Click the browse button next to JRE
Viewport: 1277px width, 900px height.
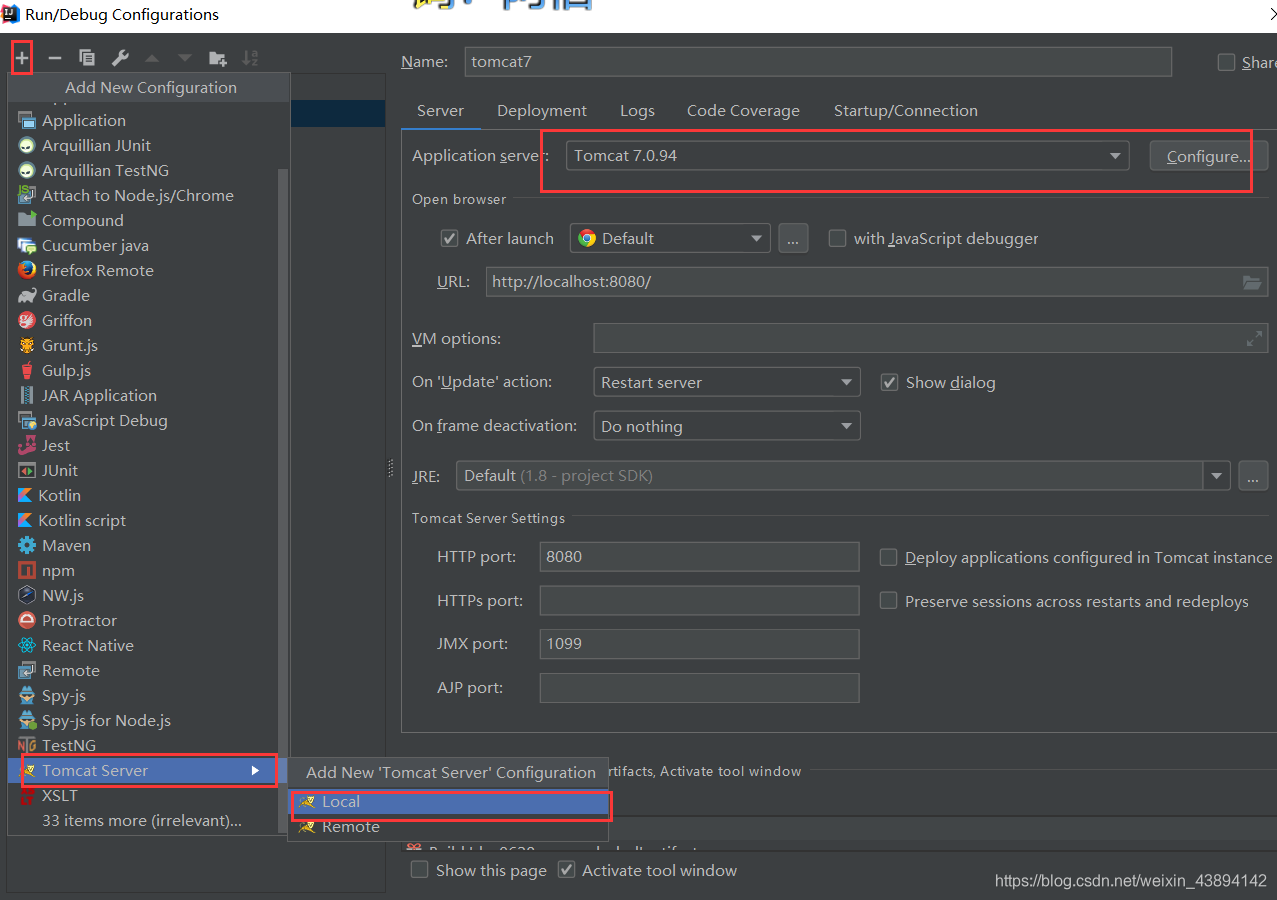pyautogui.click(x=1253, y=476)
